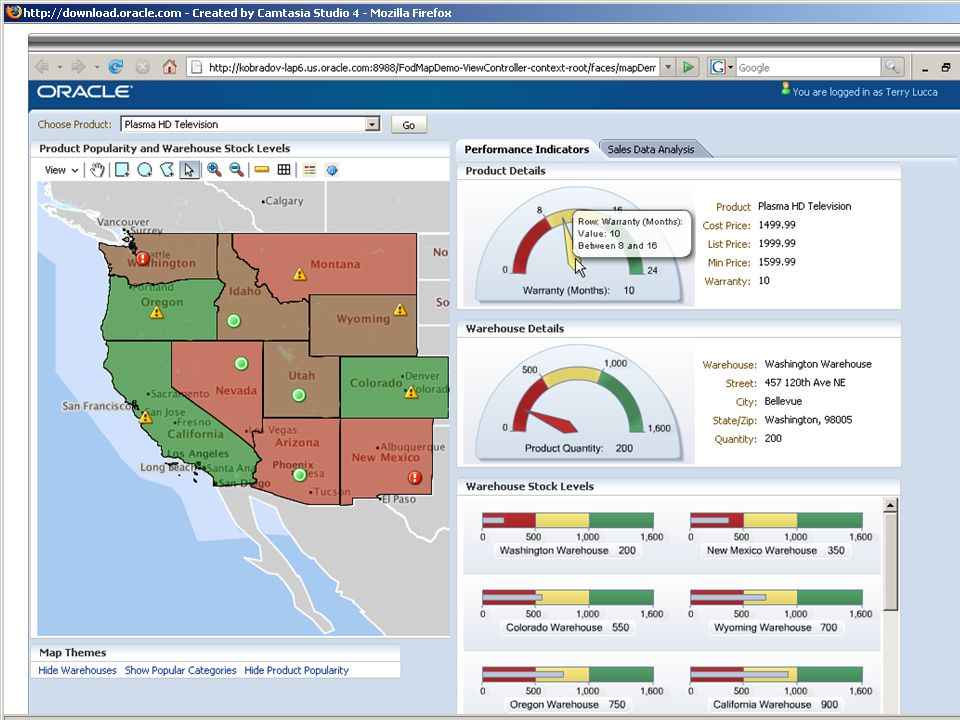Click the New Mexico Warehouse stock bar

776,520
